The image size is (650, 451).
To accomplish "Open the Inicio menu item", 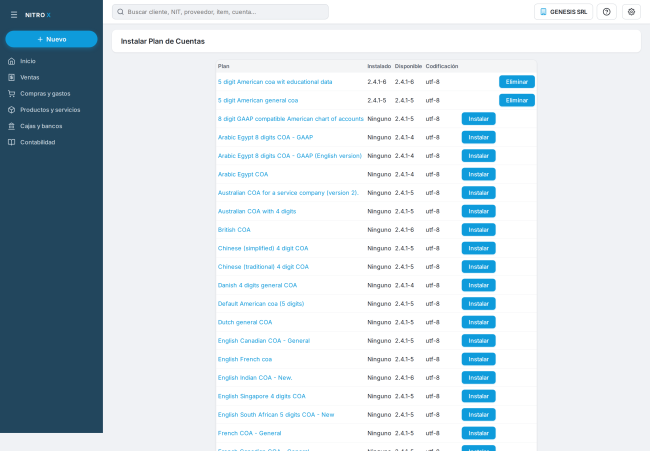I will pyautogui.click(x=51, y=61).
